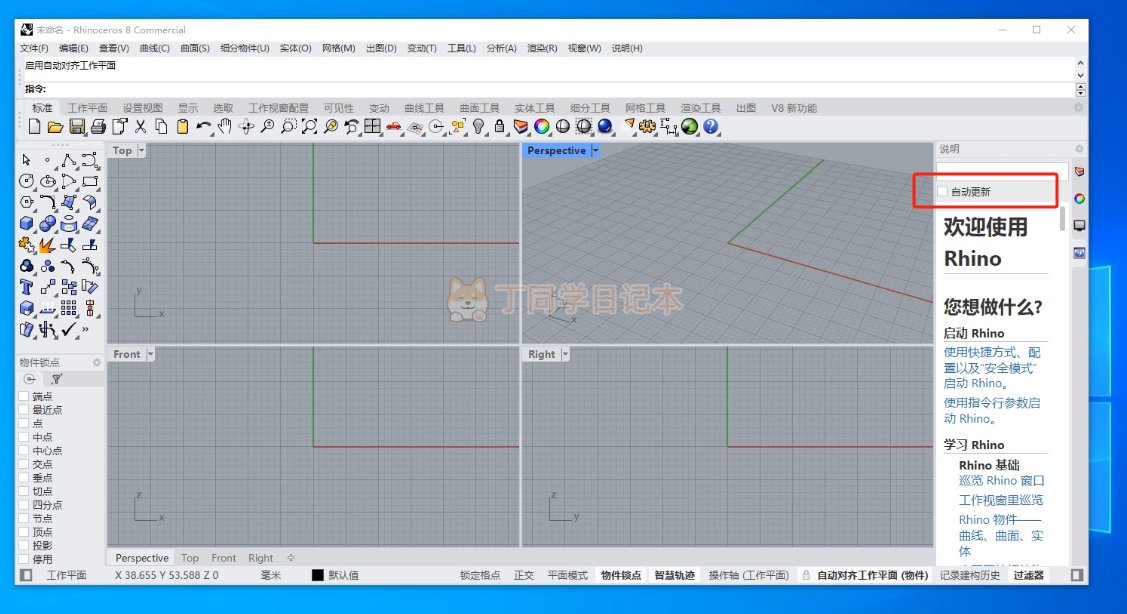Open the Front viewport dropdown arrow
Image resolution: width=1127 pixels, height=614 pixels.
tap(150, 354)
